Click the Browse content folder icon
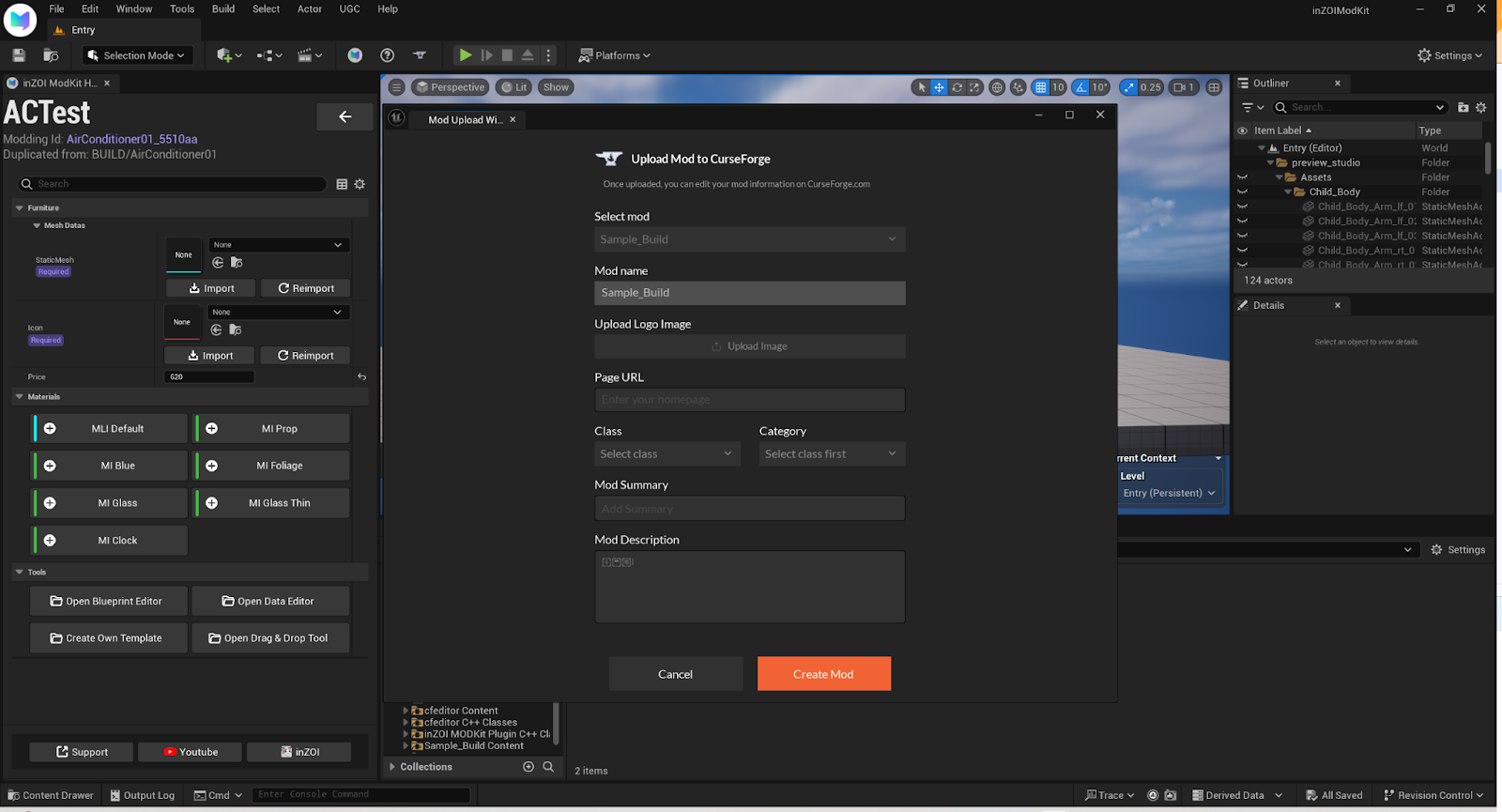 [x=52, y=55]
